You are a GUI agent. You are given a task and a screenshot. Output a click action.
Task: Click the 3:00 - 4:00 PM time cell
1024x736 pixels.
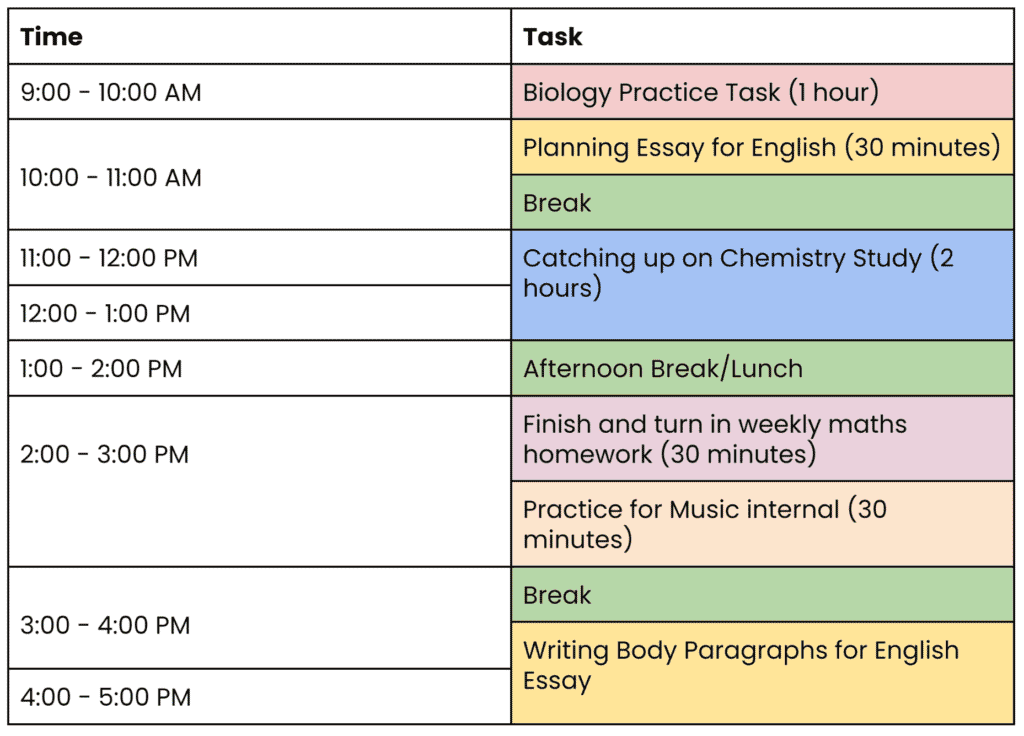point(259,618)
